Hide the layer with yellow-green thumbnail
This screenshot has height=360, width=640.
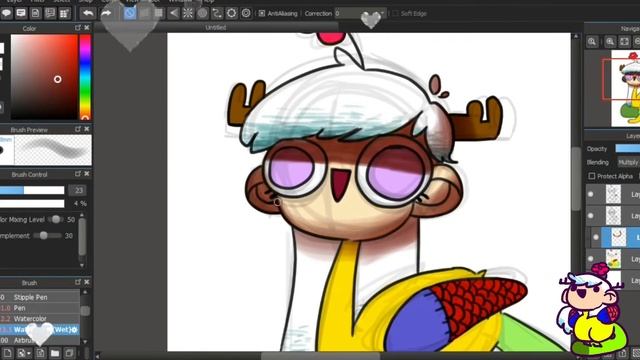click(591, 258)
